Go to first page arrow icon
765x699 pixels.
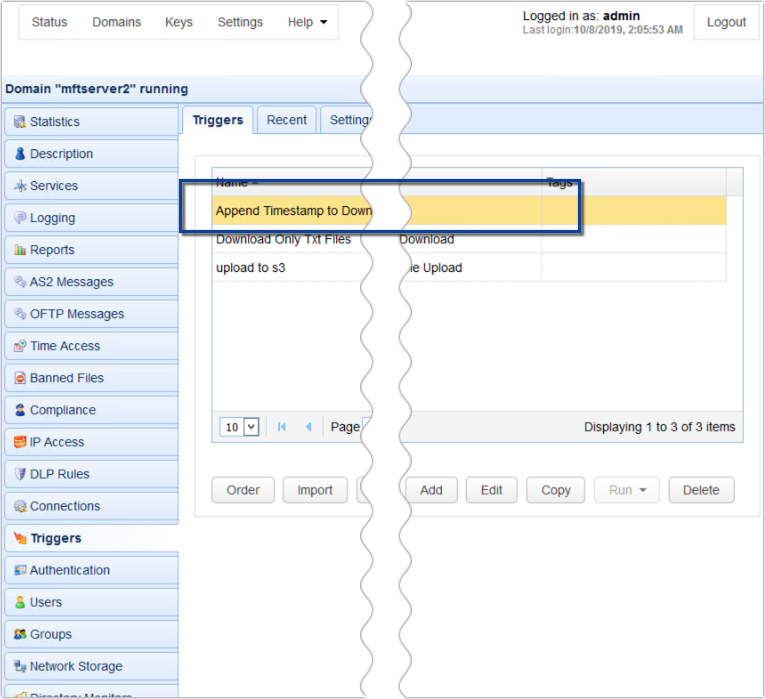tap(282, 427)
